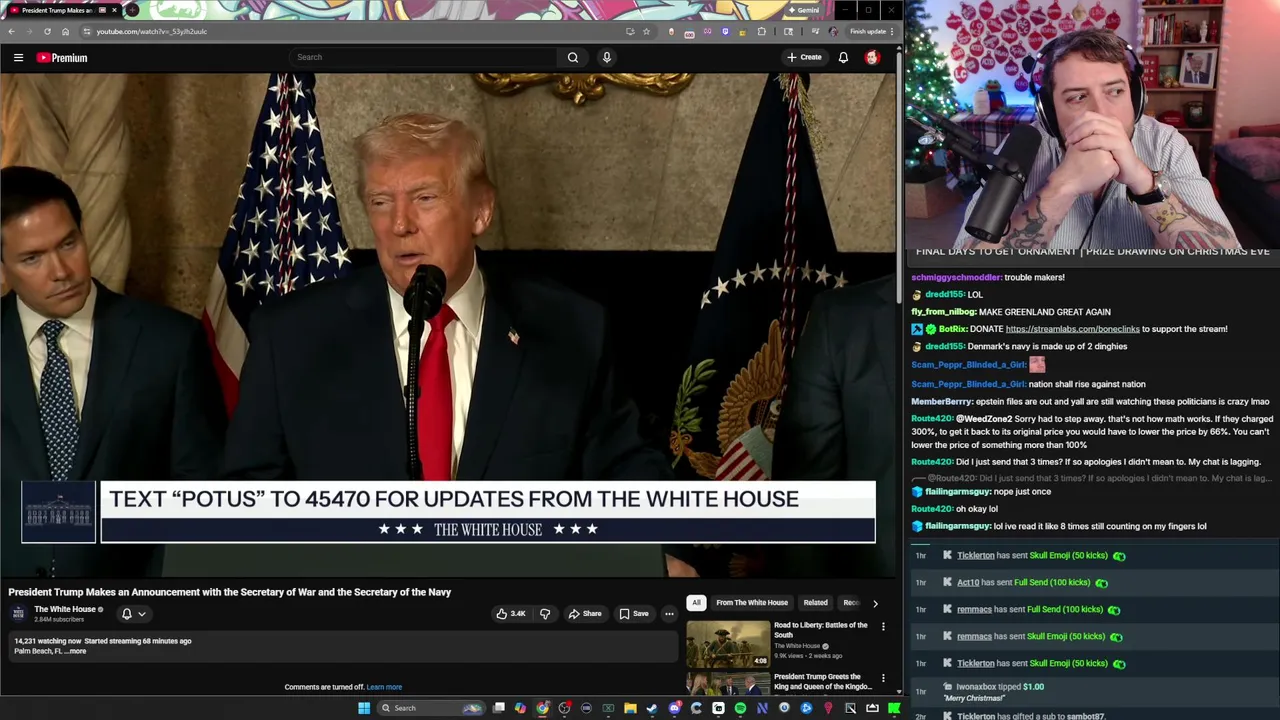
Task: Click the browser address bar URL
Action: [x=152, y=31]
